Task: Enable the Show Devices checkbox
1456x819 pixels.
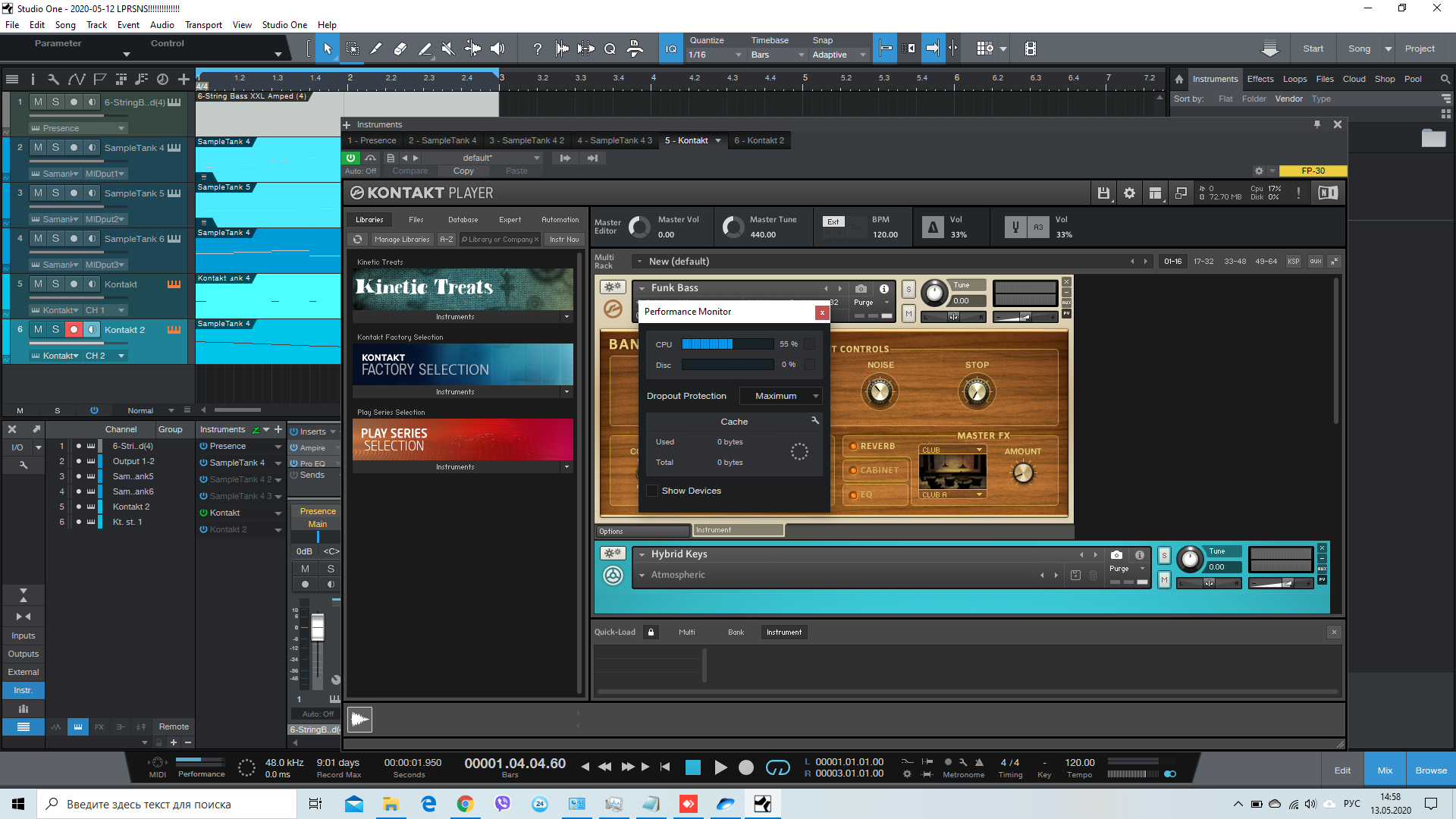Action: [x=652, y=491]
